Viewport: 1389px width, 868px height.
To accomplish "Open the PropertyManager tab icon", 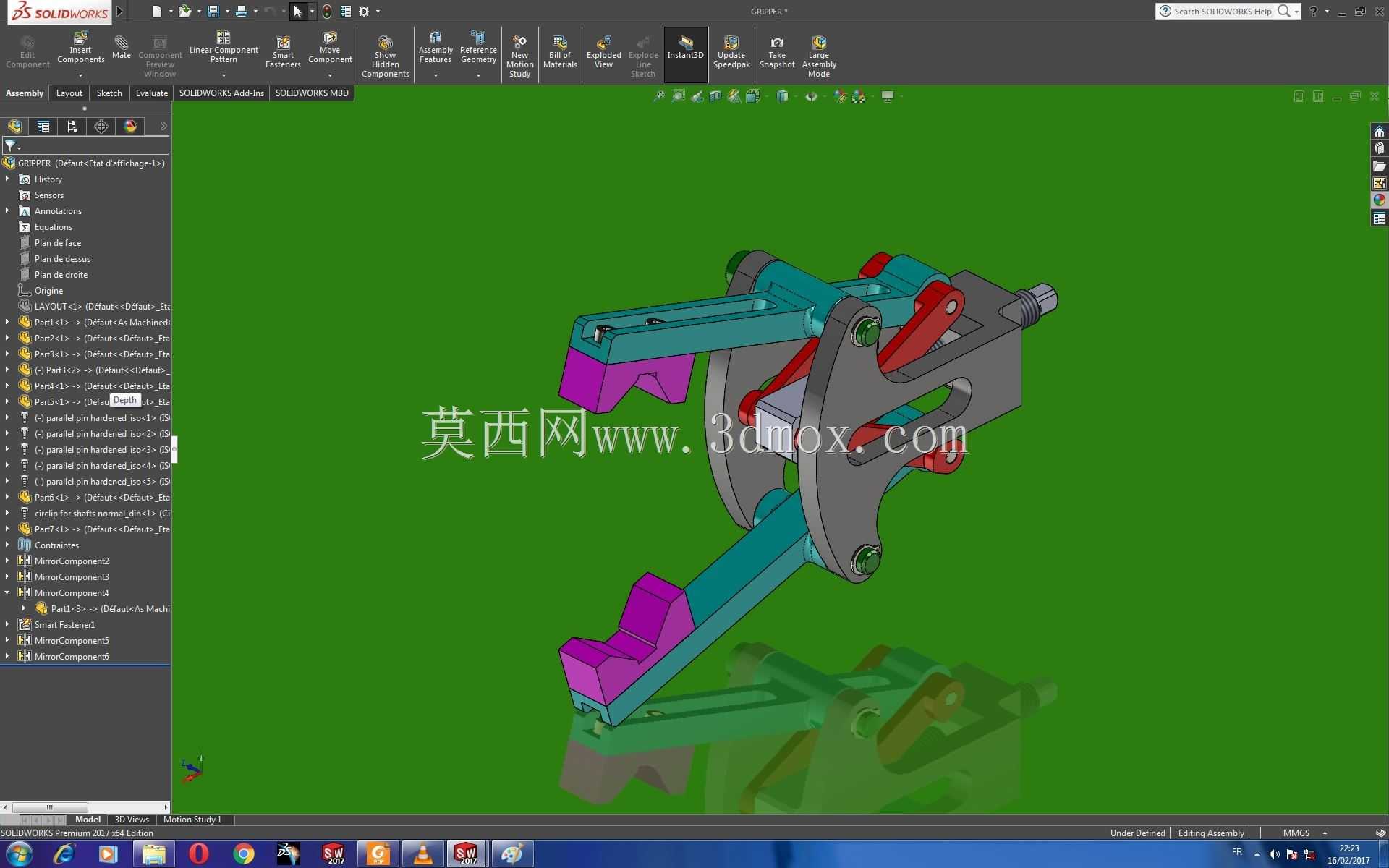I will [43, 127].
